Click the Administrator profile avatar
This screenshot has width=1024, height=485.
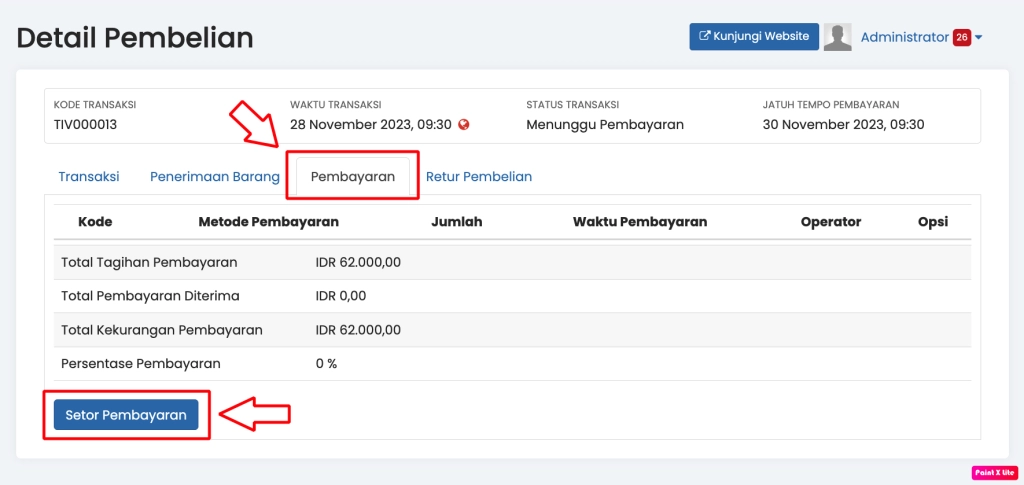click(x=837, y=37)
